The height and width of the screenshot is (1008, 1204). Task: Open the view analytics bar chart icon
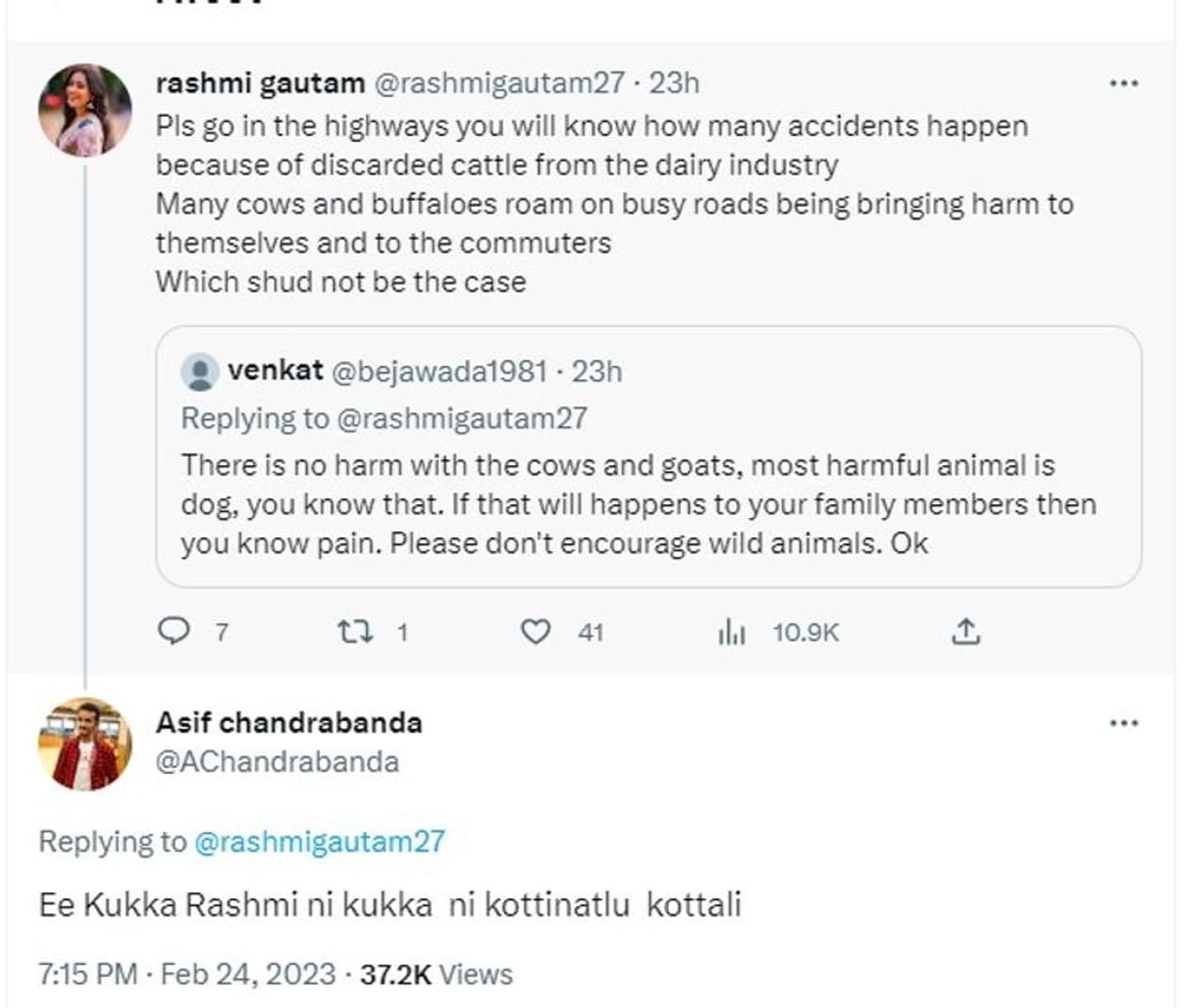pos(731,632)
